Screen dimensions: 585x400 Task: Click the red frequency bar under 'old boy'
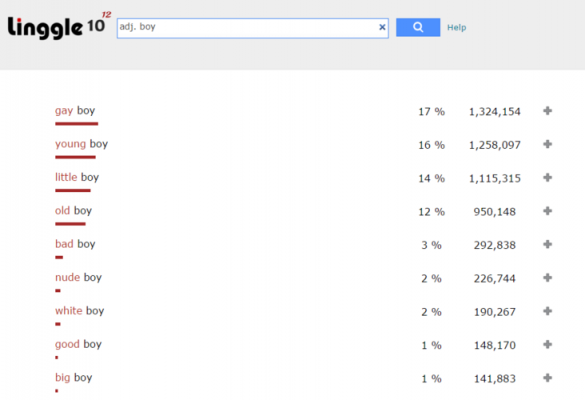pyautogui.click(x=70, y=224)
